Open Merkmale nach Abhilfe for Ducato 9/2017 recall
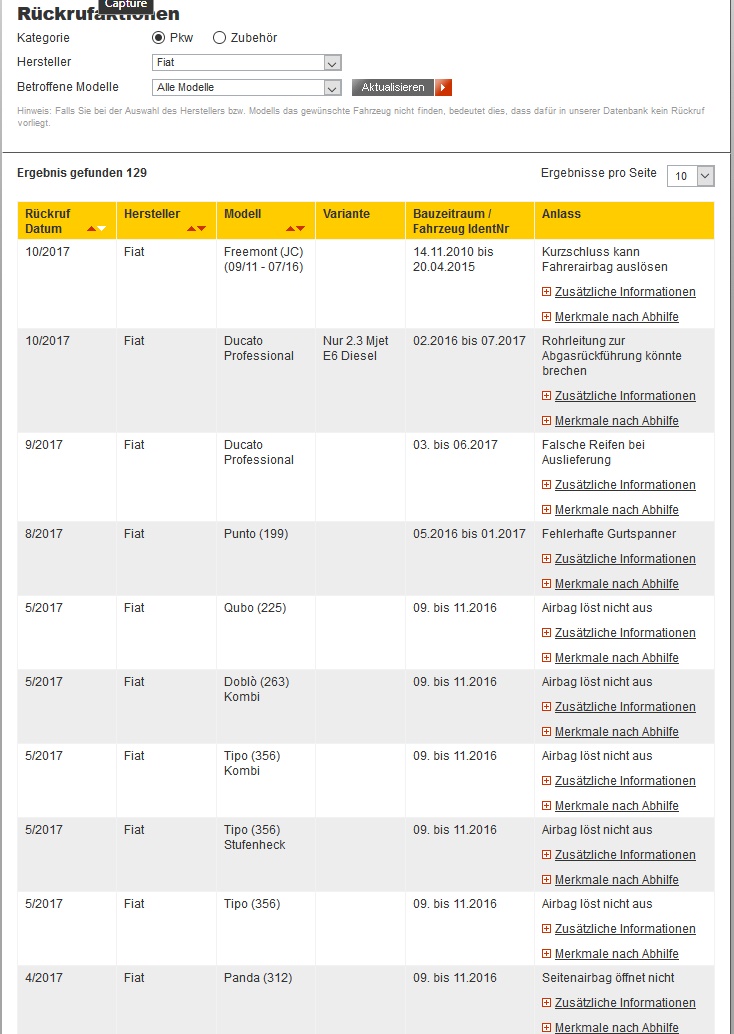 tap(616, 510)
